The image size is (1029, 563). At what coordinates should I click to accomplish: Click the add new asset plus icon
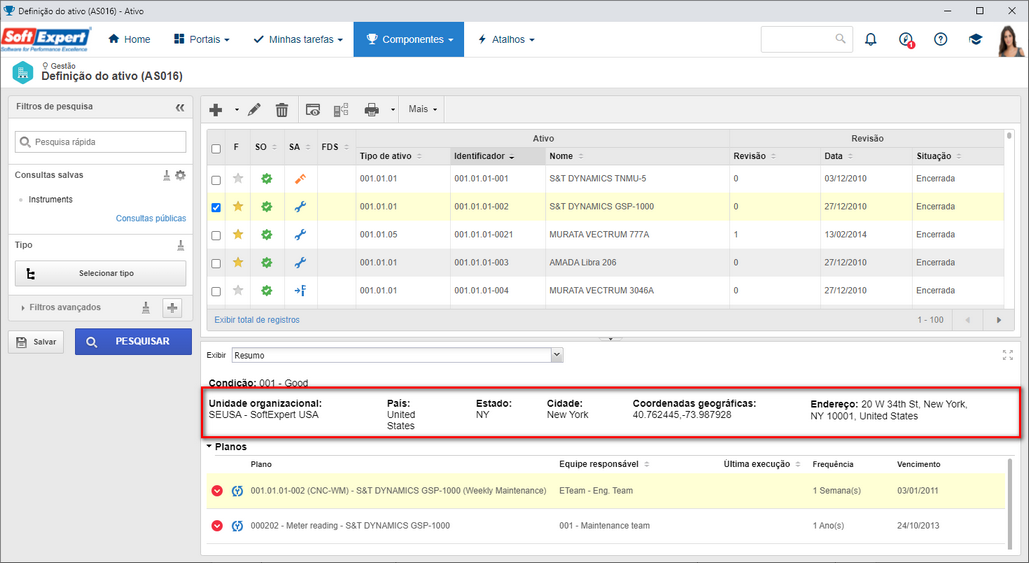(x=216, y=110)
